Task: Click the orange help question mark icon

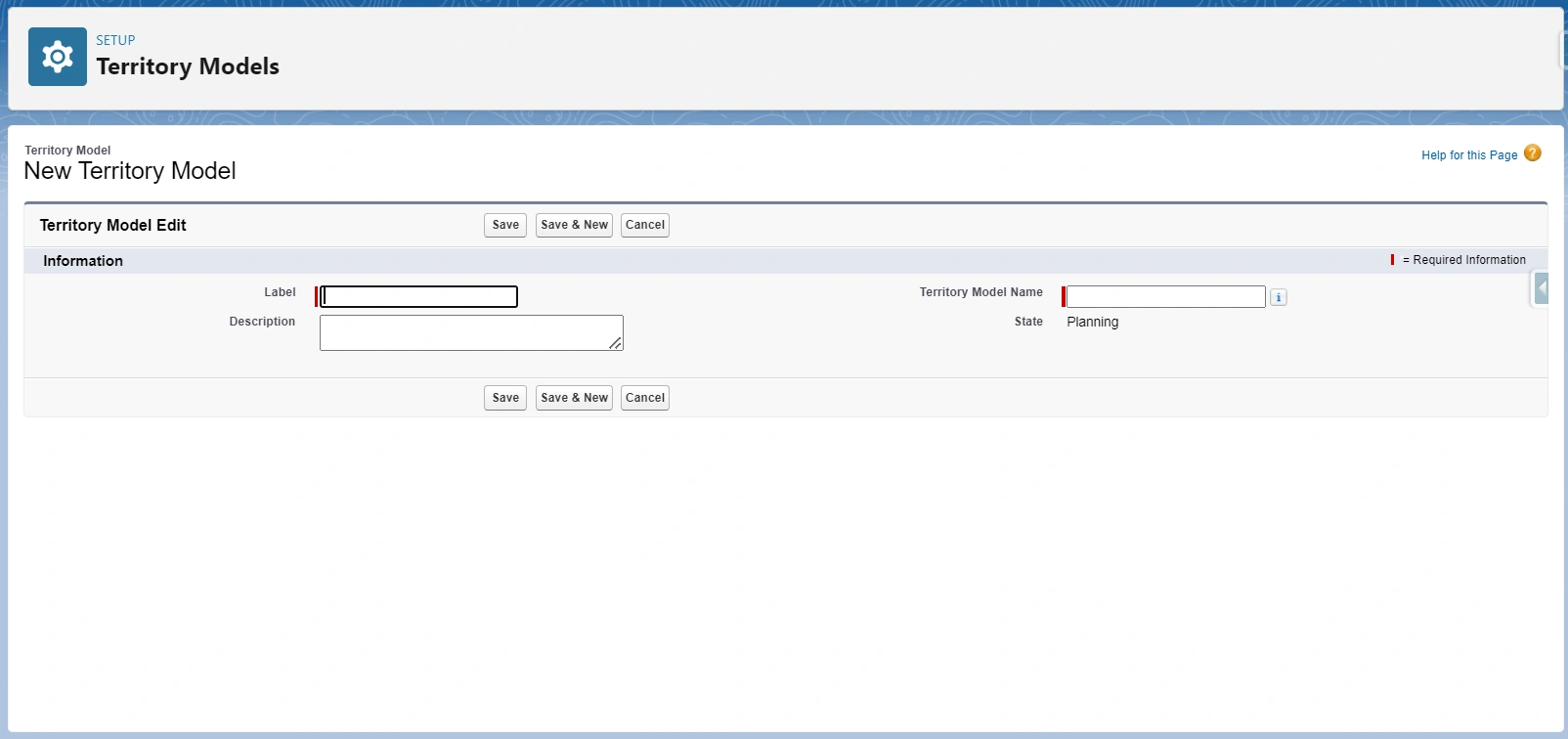Action: pyautogui.click(x=1532, y=153)
